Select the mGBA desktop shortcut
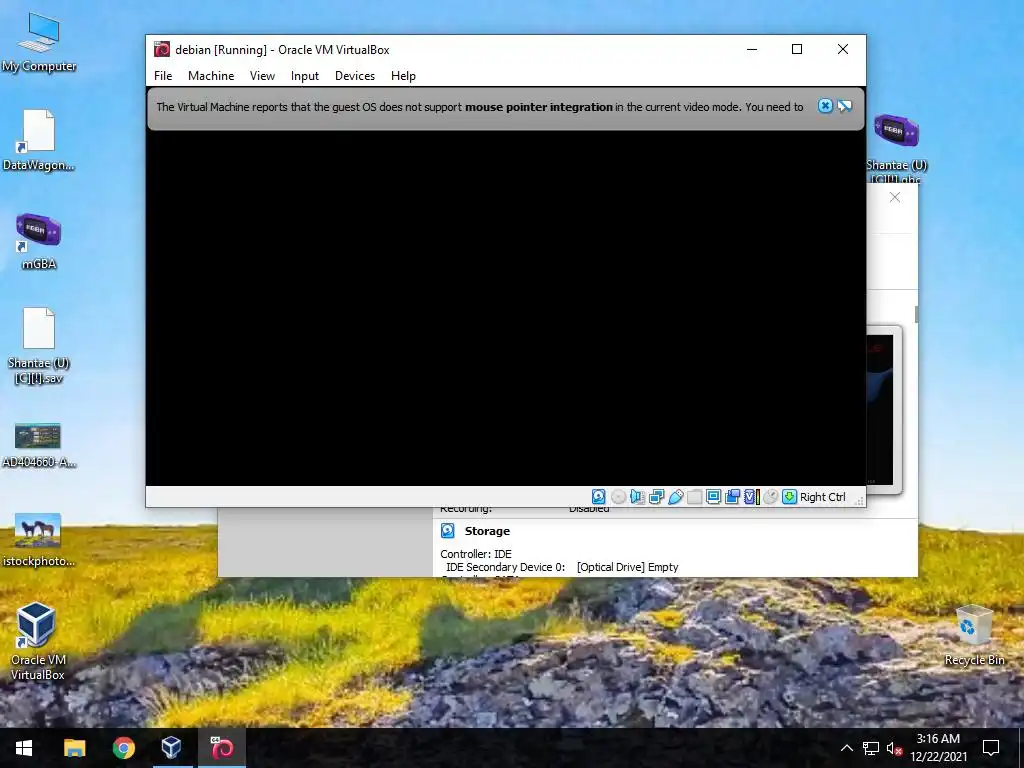 39,240
